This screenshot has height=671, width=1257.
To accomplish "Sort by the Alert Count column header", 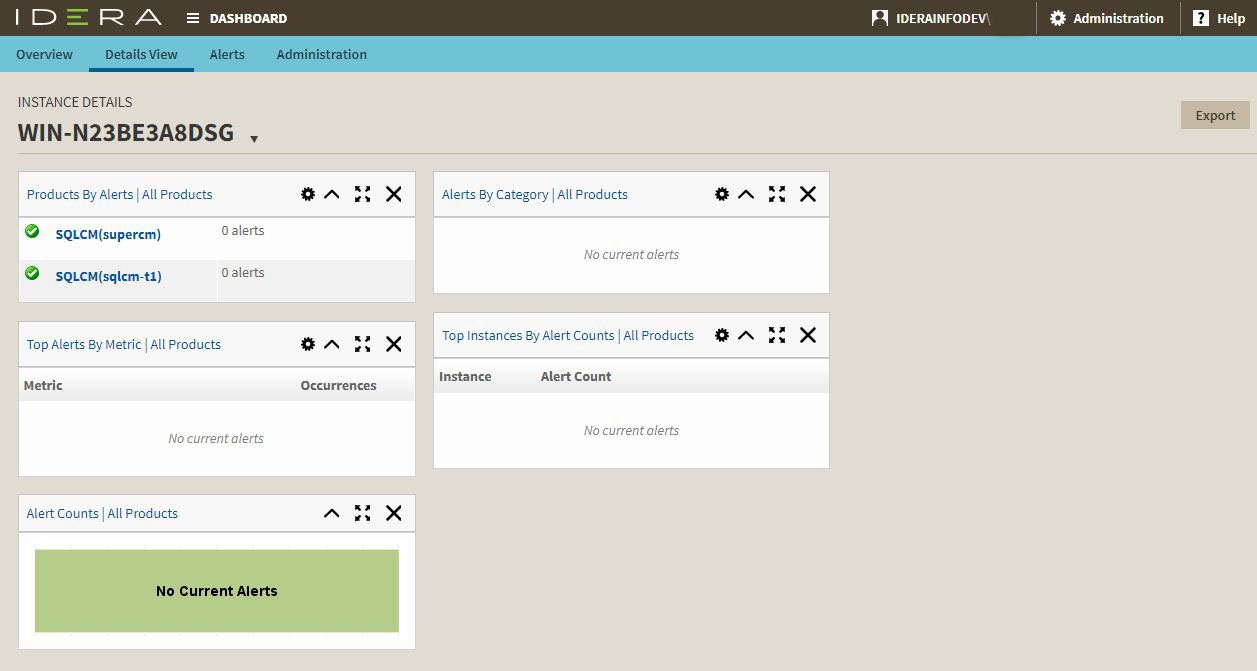I will point(576,376).
